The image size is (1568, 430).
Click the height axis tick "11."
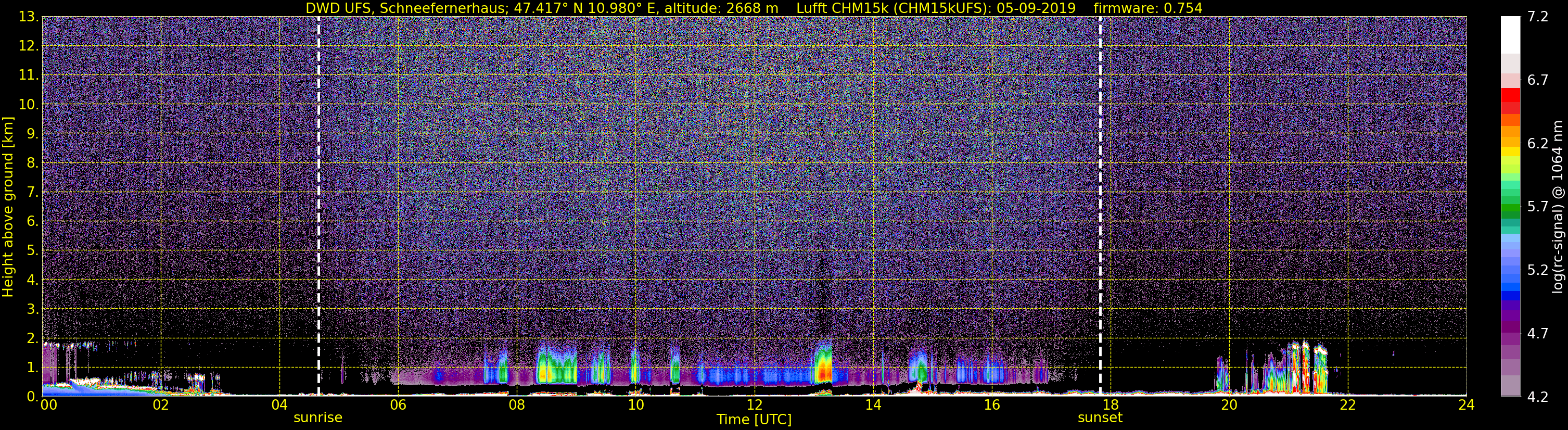pos(29,75)
